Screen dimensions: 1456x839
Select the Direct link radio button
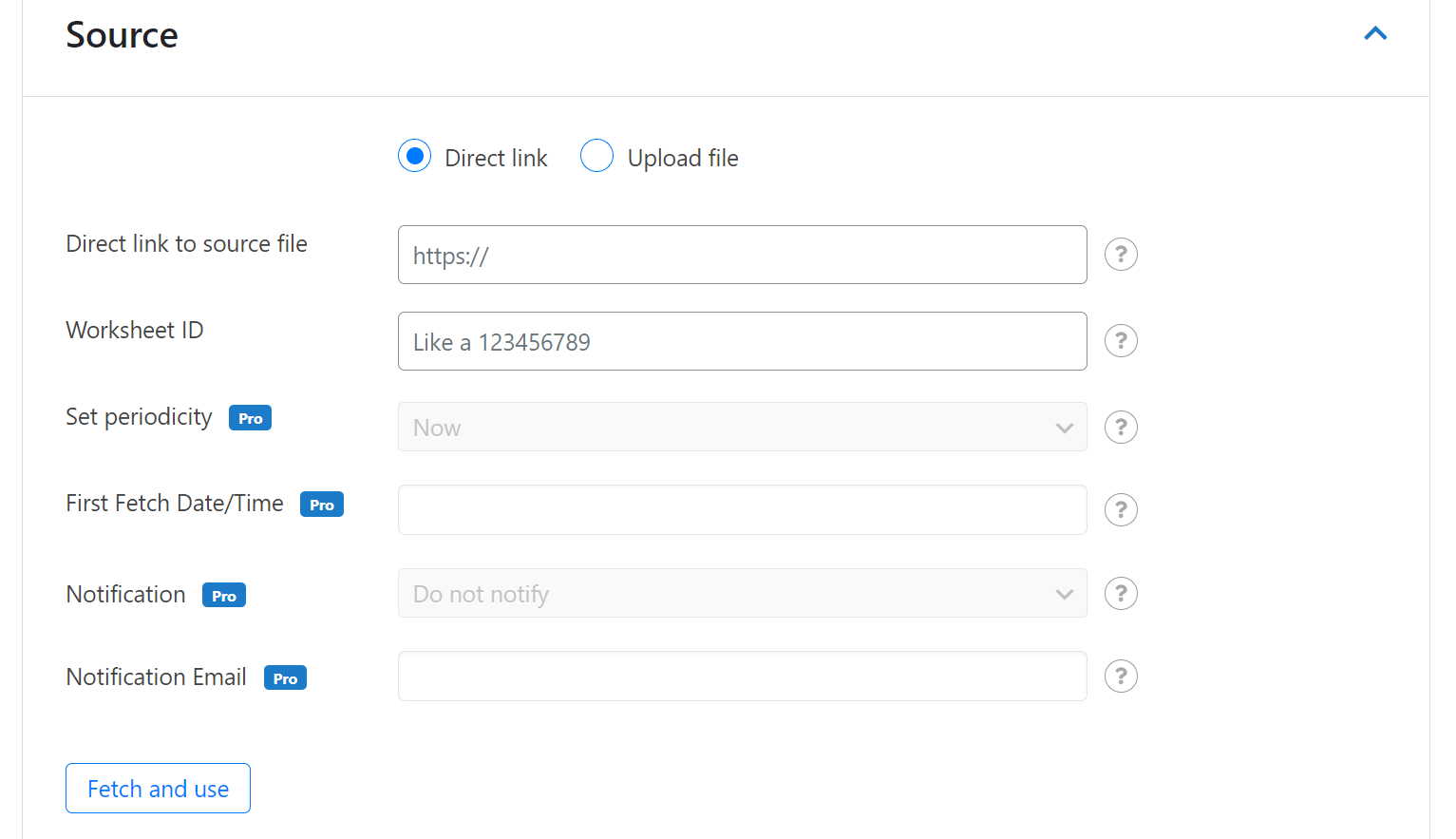tap(415, 156)
